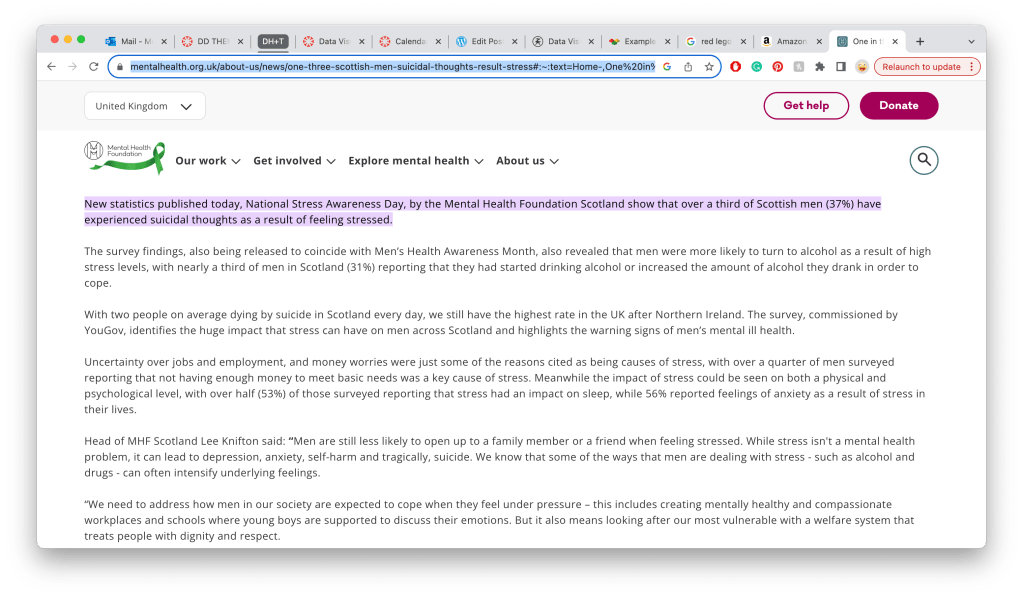Open the United Kingdom region dropdown

click(144, 106)
